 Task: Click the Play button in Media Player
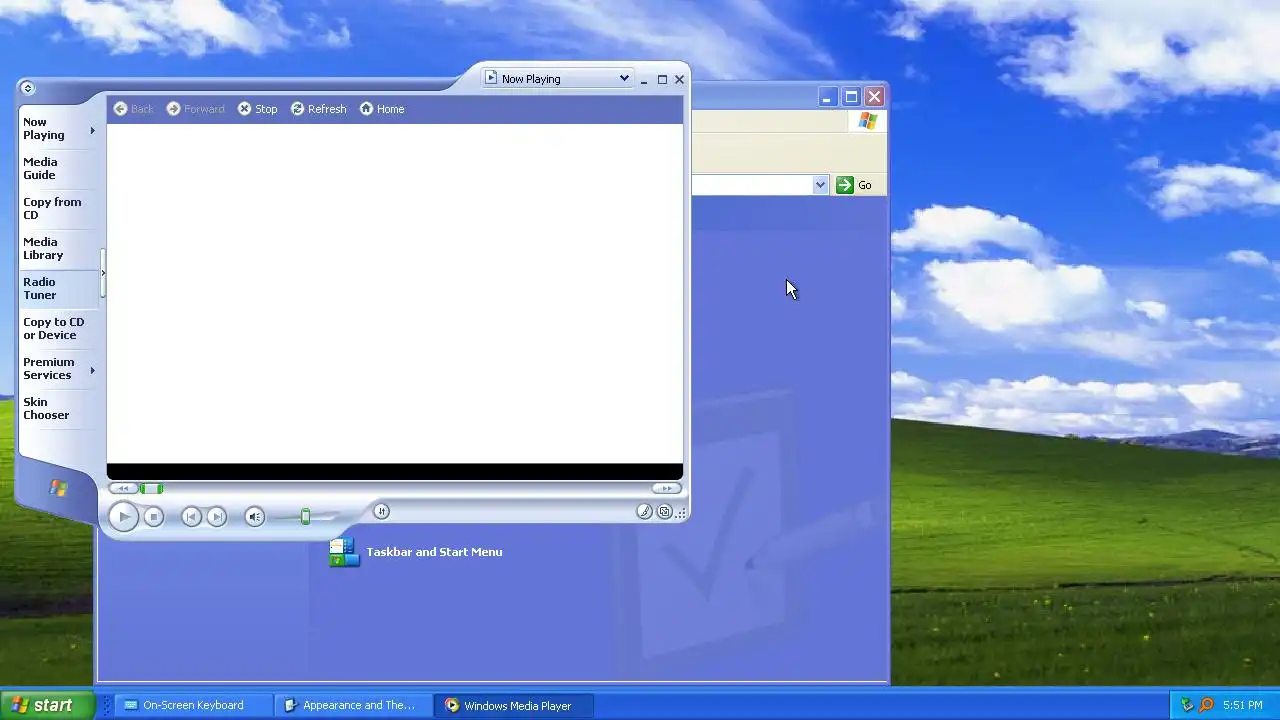click(123, 517)
